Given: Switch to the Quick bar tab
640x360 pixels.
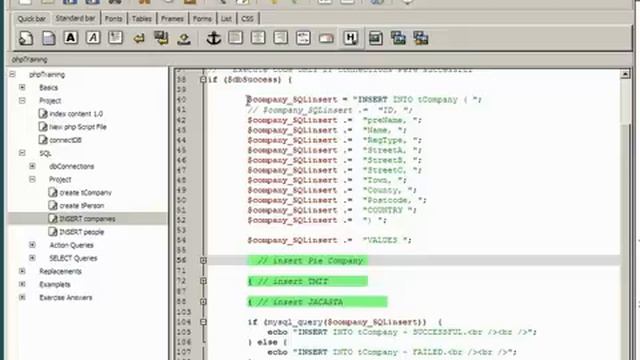Looking at the screenshot, I should (x=32, y=19).
